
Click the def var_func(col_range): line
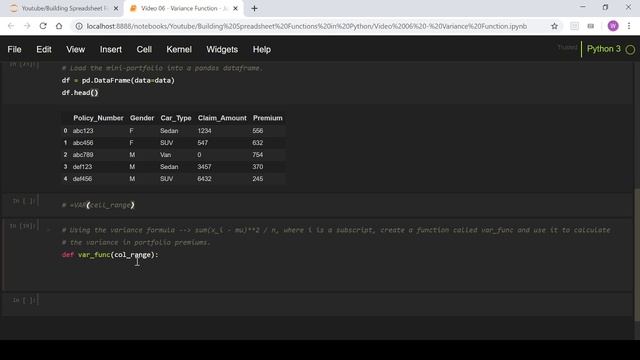point(110,255)
